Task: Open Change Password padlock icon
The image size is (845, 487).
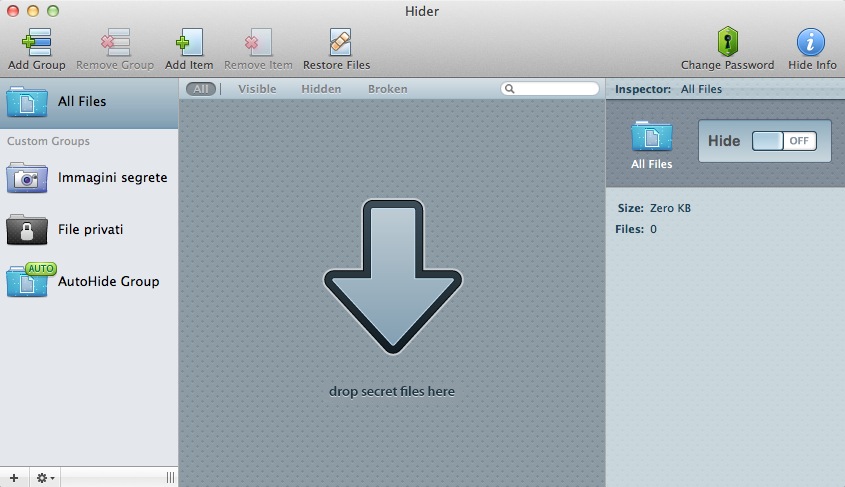Action: pyautogui.click(x=728, y=41)
